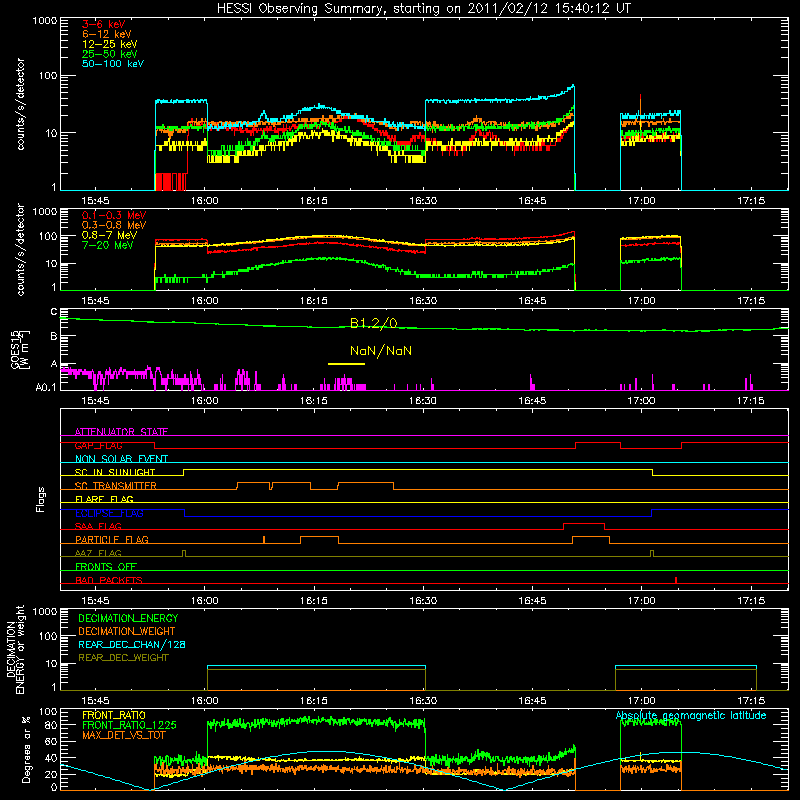Select the SAA_FLAG label
Viewport: 800px width, 800px height.
pyautogui.click(x=98, y=526)
